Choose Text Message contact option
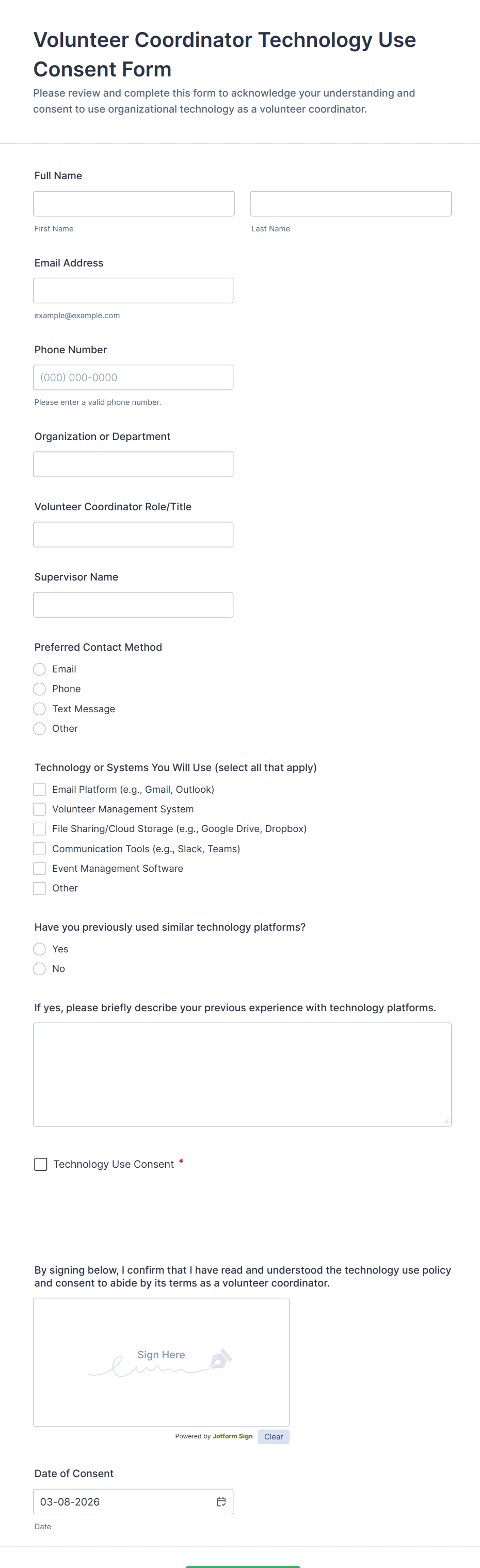The width and height of the screenshot is (480, 1568). [40, 709]
